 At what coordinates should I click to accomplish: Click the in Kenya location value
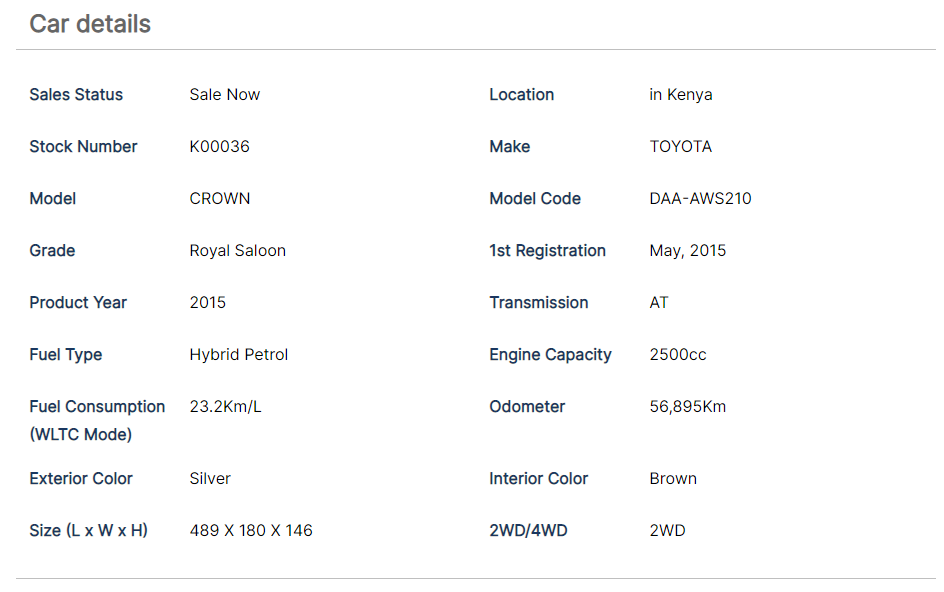[680, 95]
